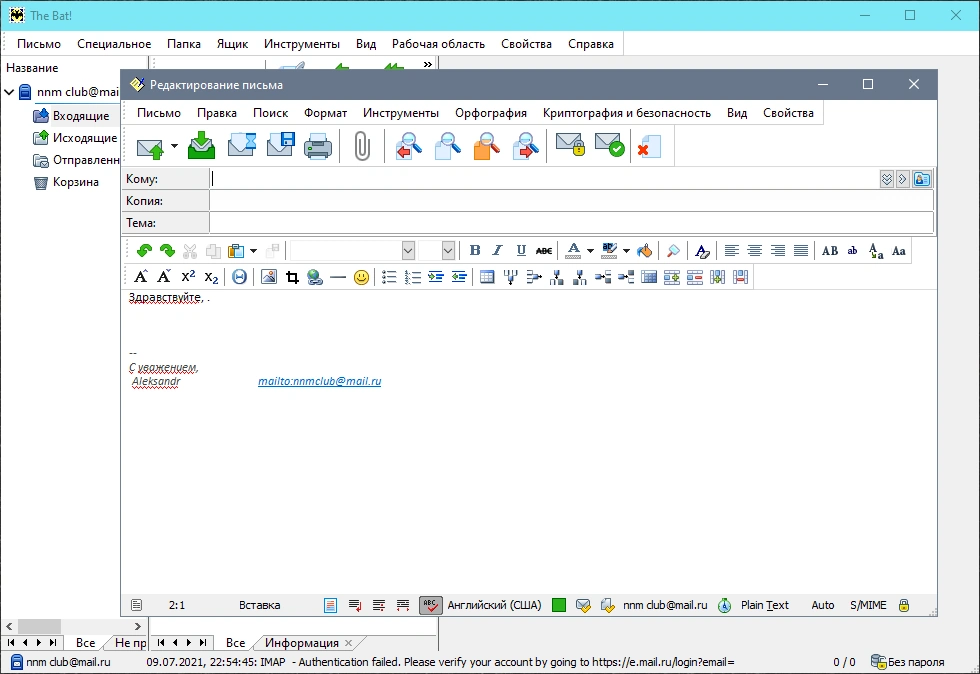This screenshot has height=674, width=980.
Task: Print the message with printer icon
Action: pyautogui.click(x=318, y=146)
